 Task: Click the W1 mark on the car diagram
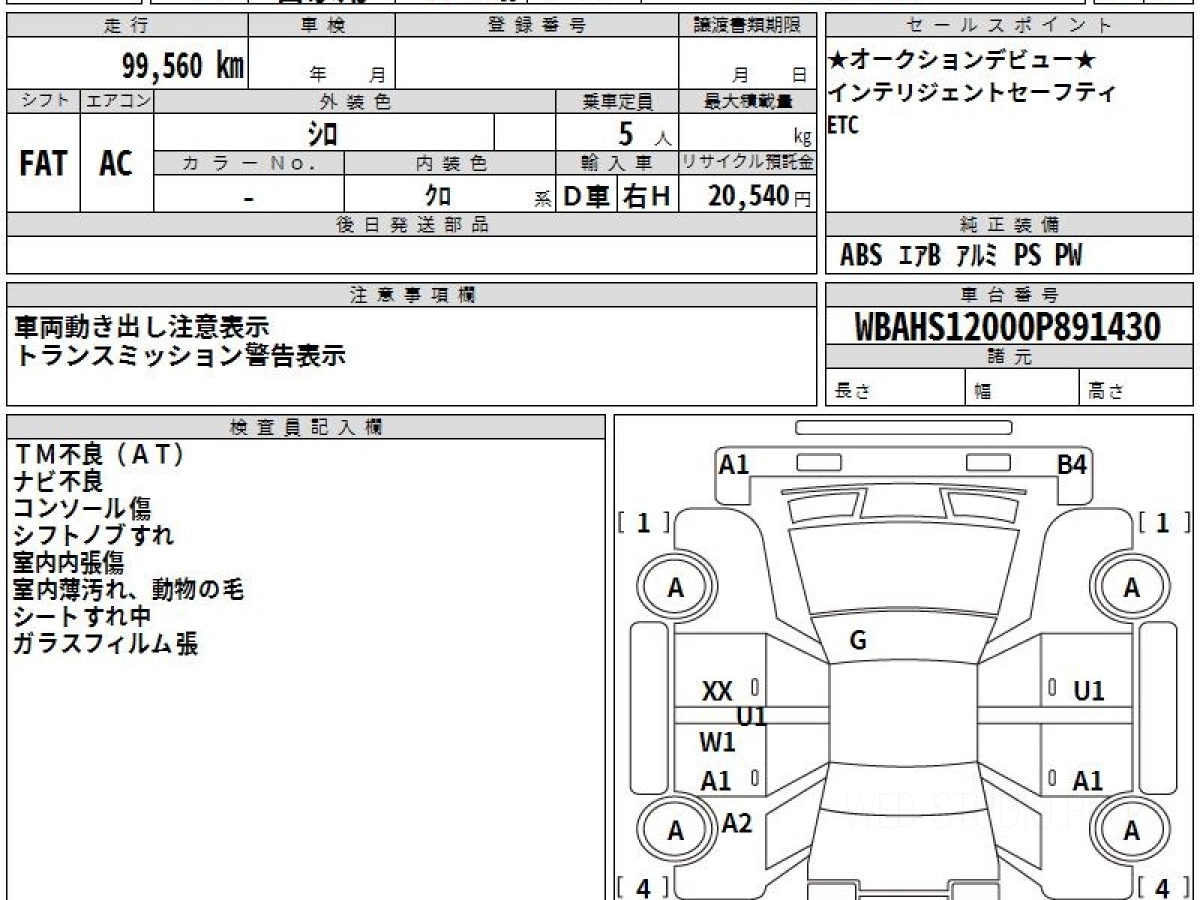pyautogui.click(x=717, y=742)
